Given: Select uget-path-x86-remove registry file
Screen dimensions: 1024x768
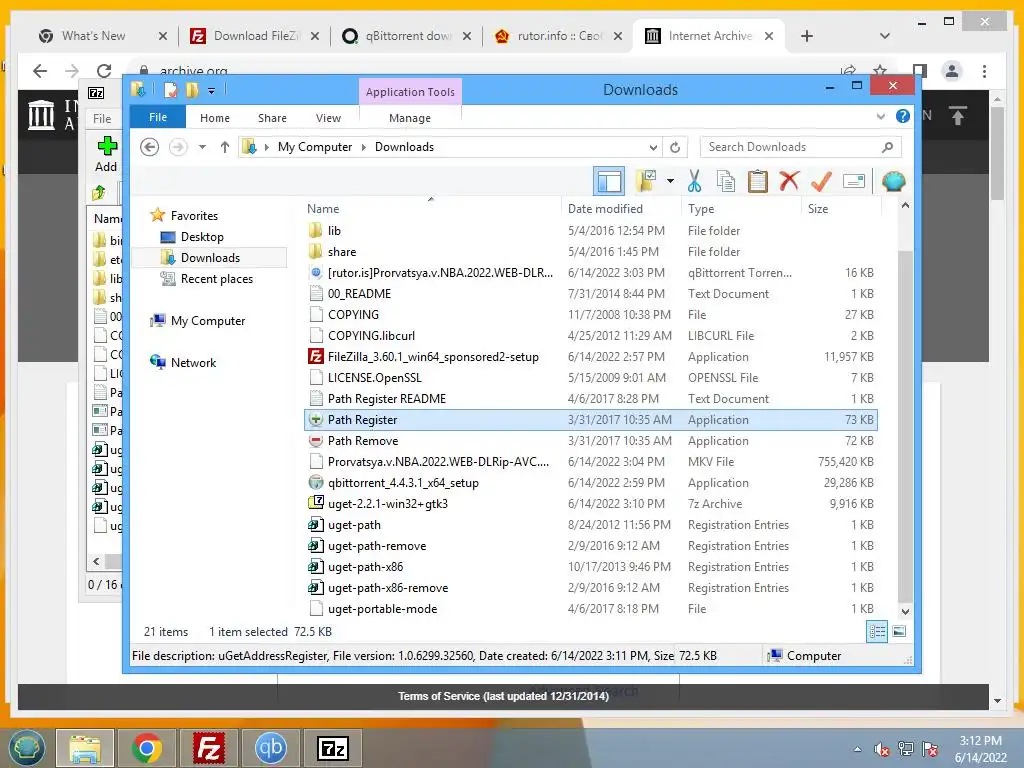Looking at the screenshot, I should tap(591, 588).
